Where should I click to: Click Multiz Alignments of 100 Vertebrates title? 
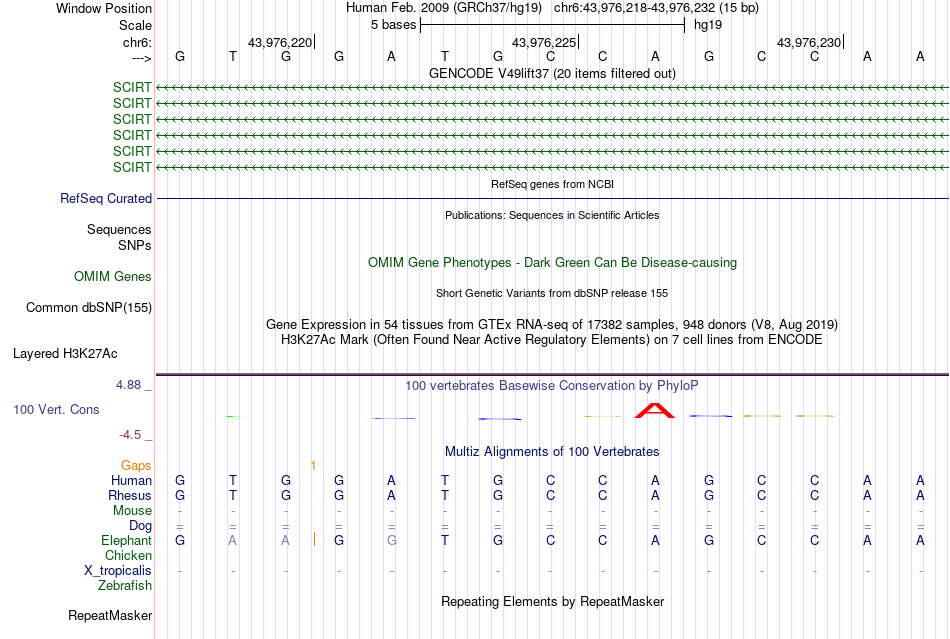point(552,451)
